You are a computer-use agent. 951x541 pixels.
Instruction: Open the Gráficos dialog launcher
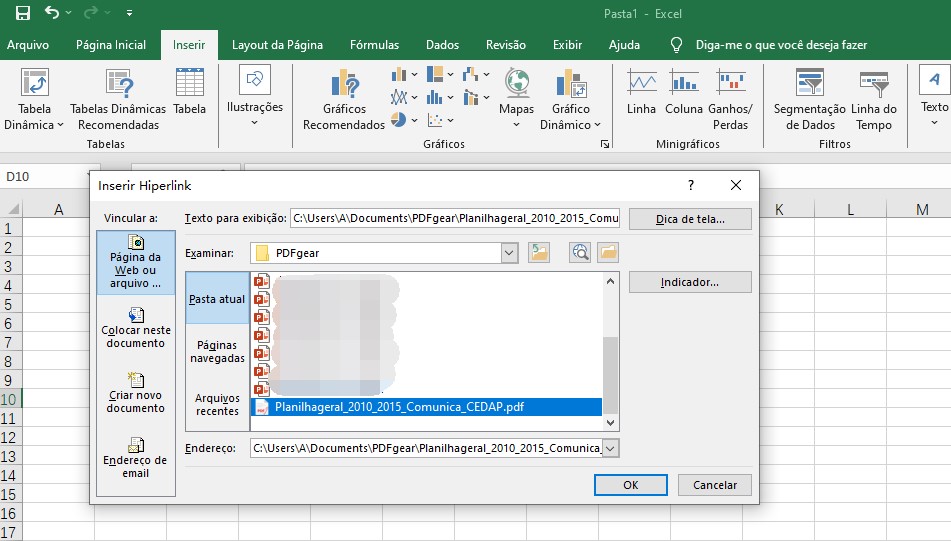[605, 144]
